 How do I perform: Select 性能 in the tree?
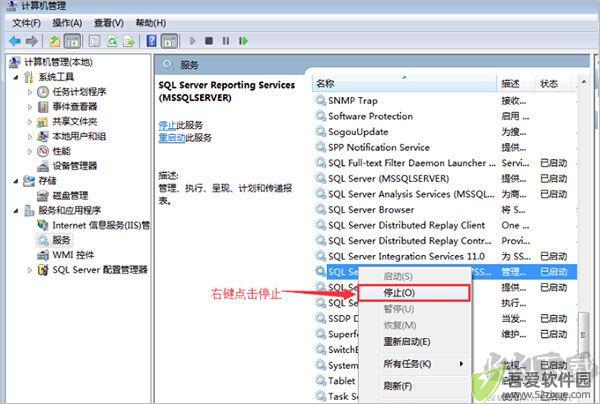(62, 151)
